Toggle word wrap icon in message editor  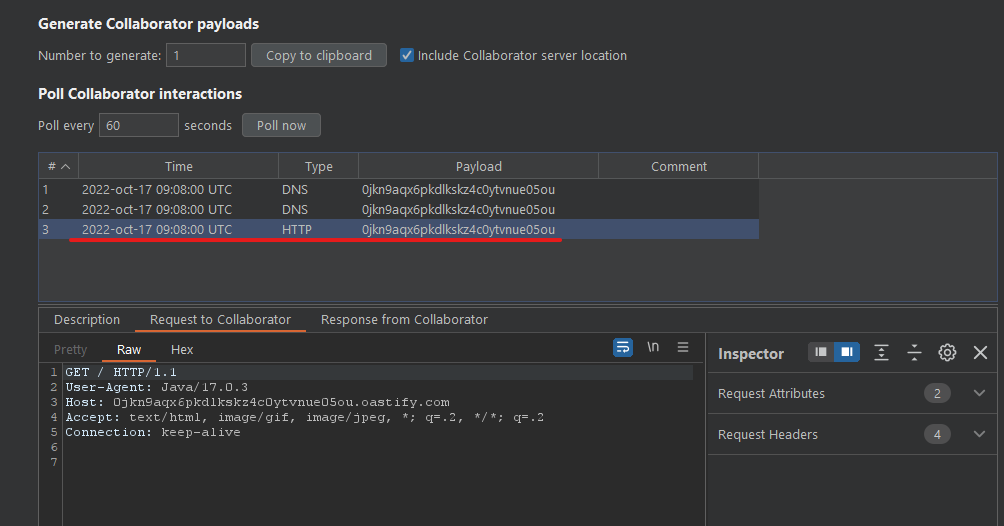(622, 348)
